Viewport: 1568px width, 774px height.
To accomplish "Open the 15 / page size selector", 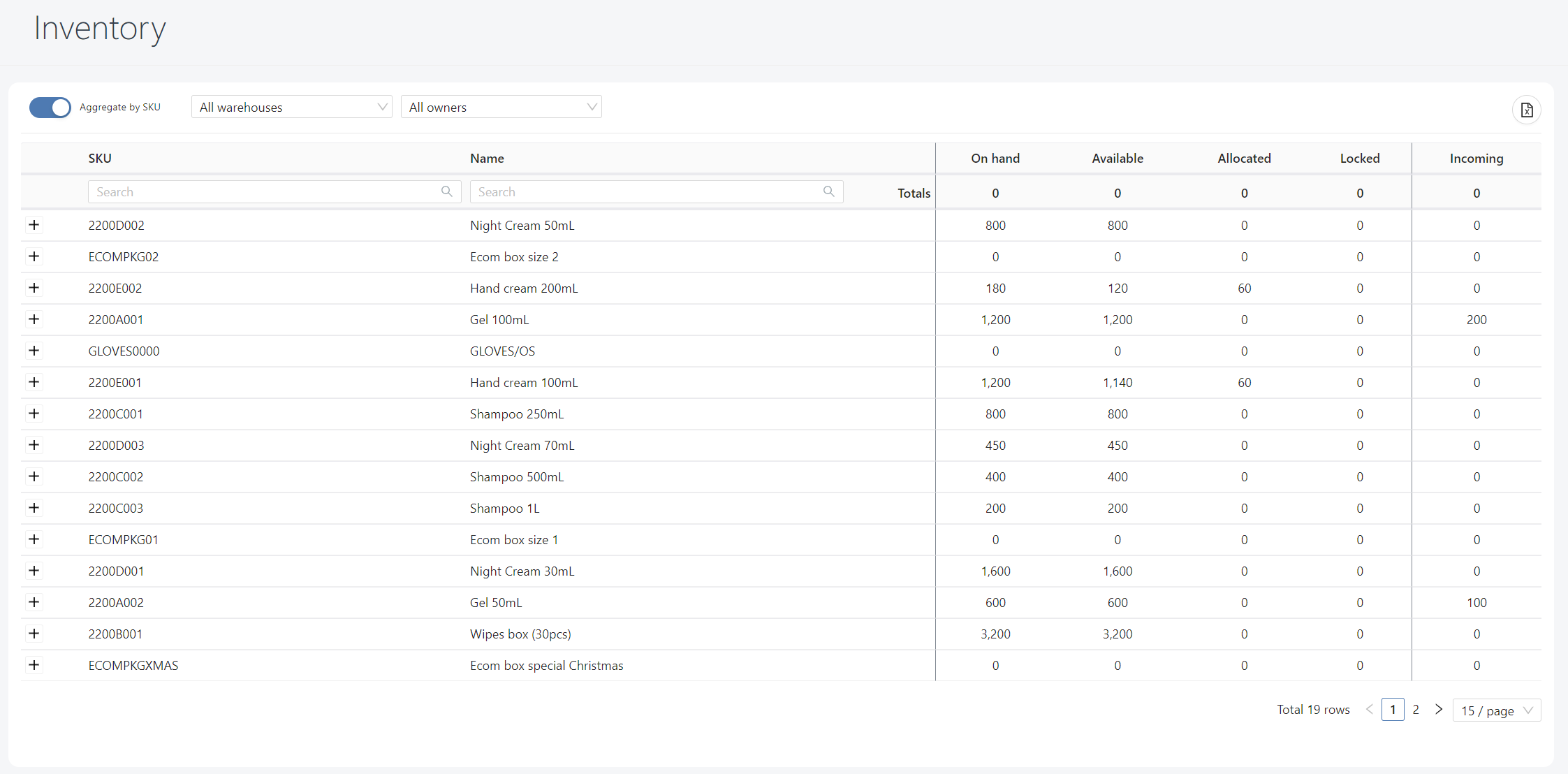I will pyautogui.click(x=1496, y=710).
